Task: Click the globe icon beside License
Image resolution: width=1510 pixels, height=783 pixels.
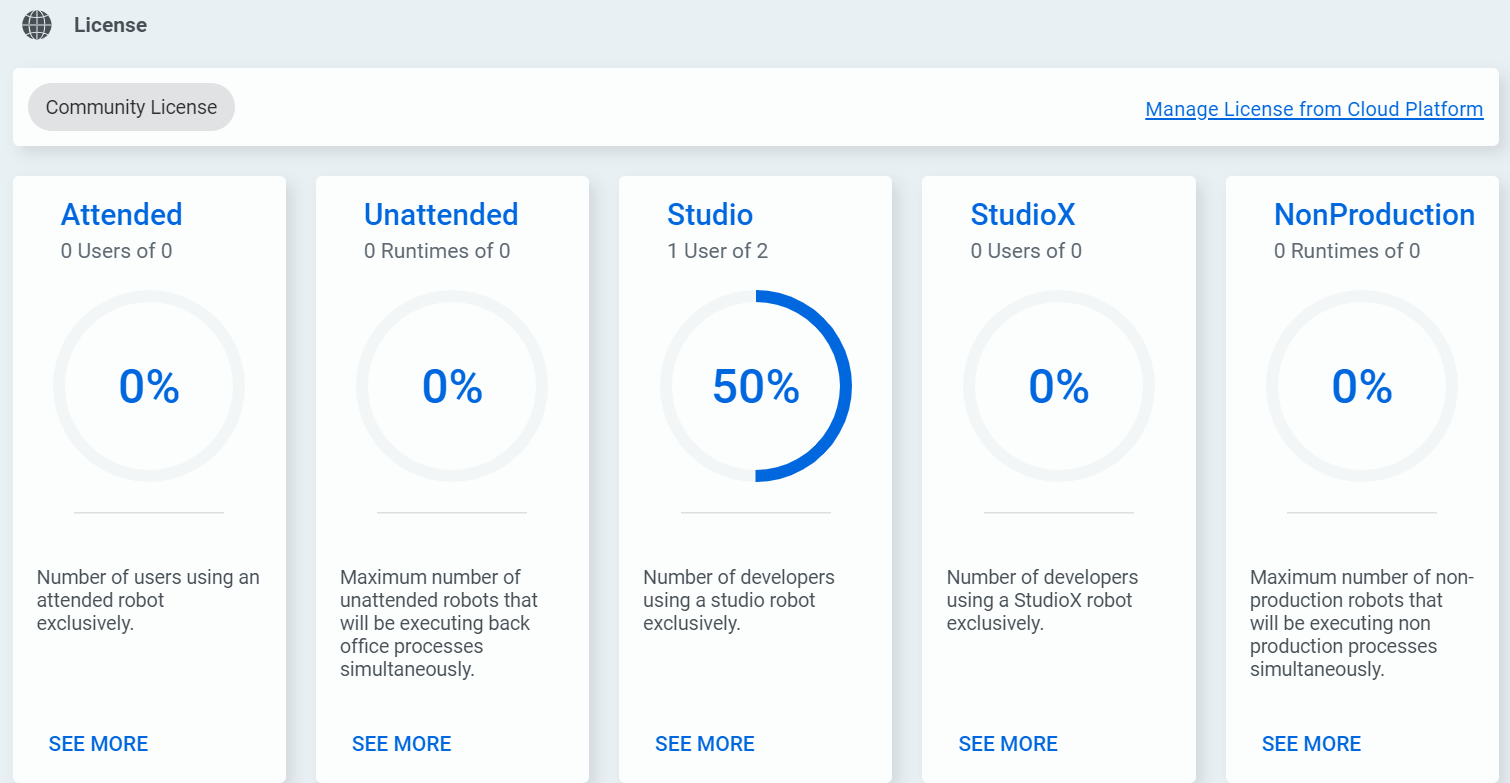Action: coord(37,25)
